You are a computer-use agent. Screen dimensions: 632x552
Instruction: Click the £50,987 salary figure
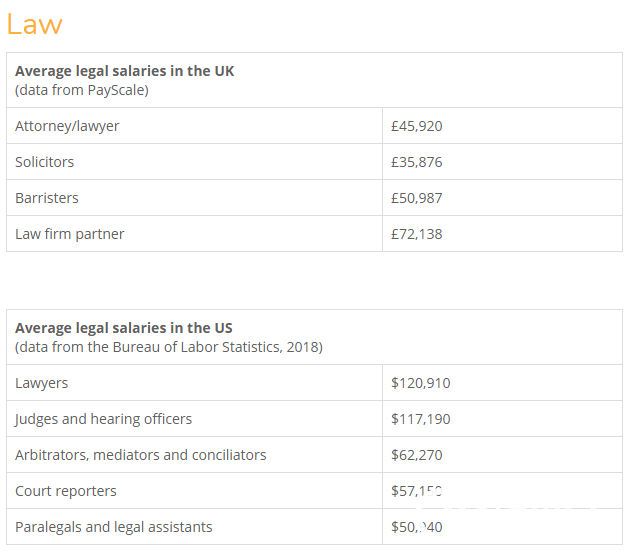[417, 198]
